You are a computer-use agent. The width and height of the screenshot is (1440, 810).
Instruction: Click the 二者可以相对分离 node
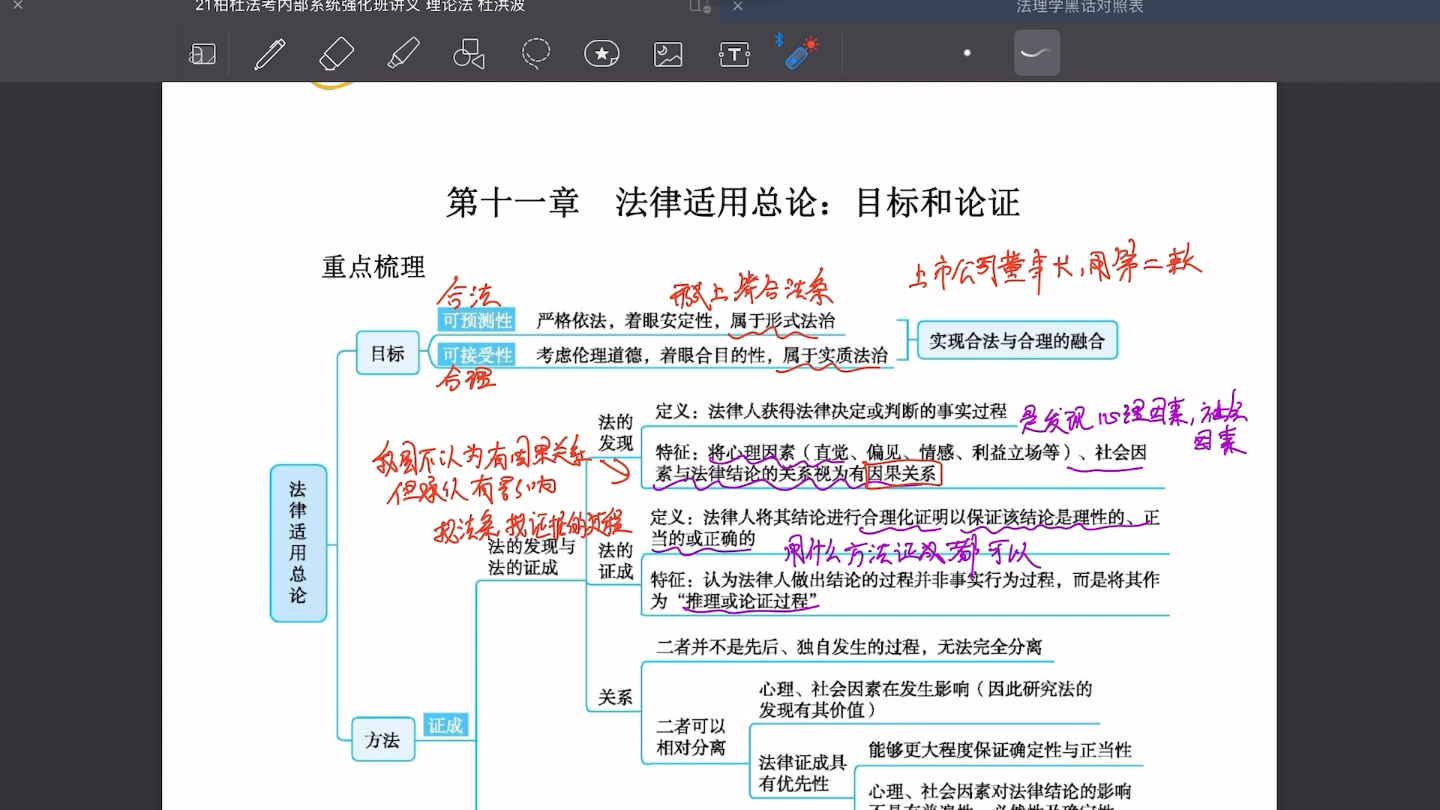tap(691, 737)
